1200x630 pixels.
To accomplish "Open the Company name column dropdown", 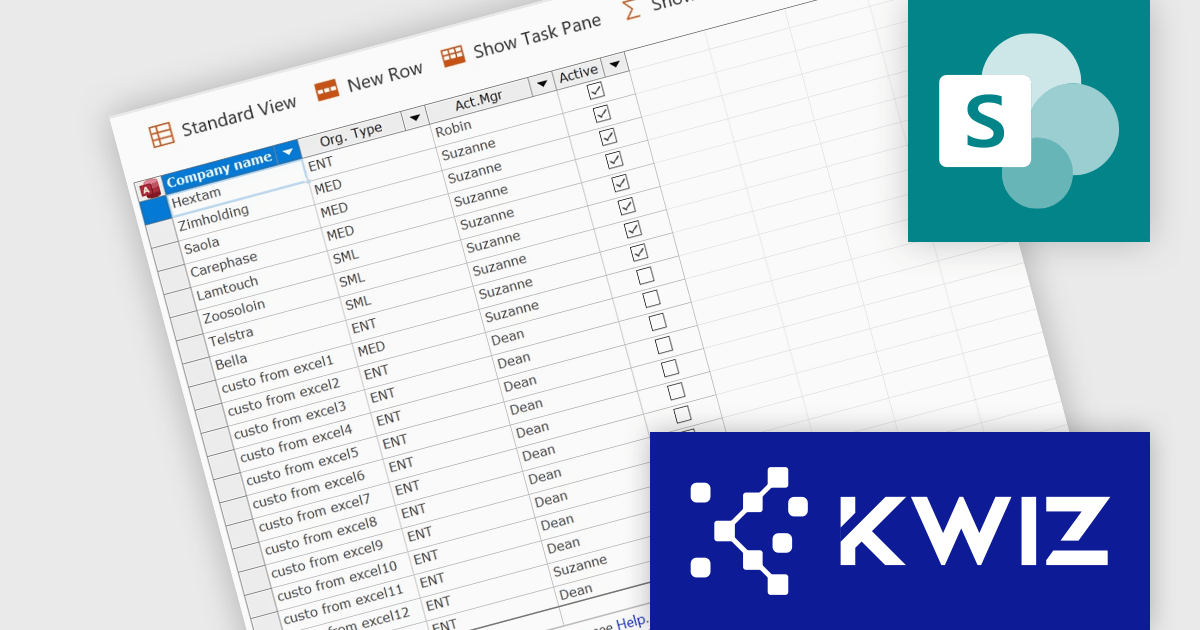I will tap(290, 153).
